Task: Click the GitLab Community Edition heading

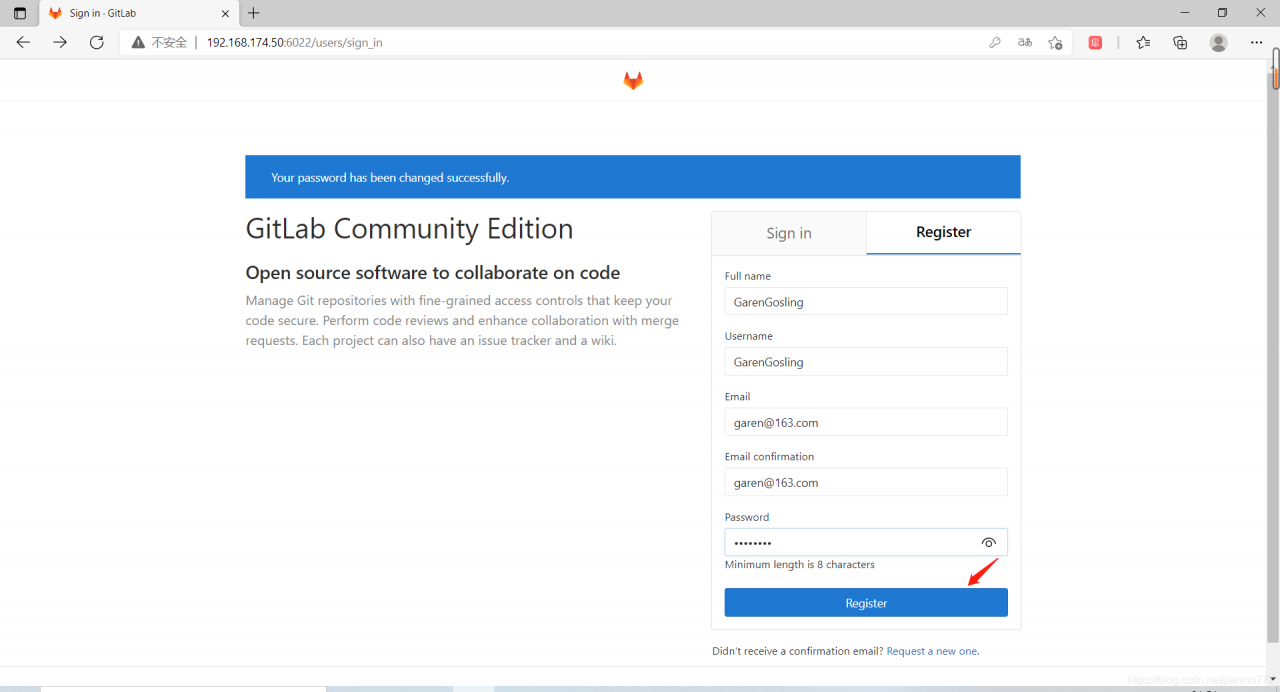Action: tap(409, 229)
